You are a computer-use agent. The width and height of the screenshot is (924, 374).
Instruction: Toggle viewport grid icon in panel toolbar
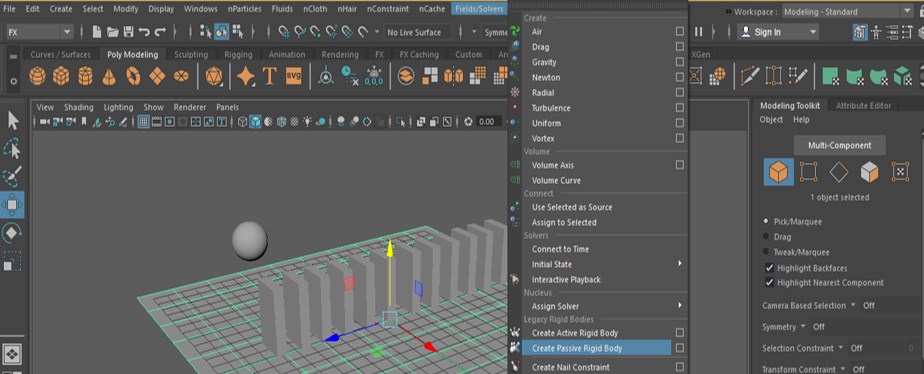[143, 122]
